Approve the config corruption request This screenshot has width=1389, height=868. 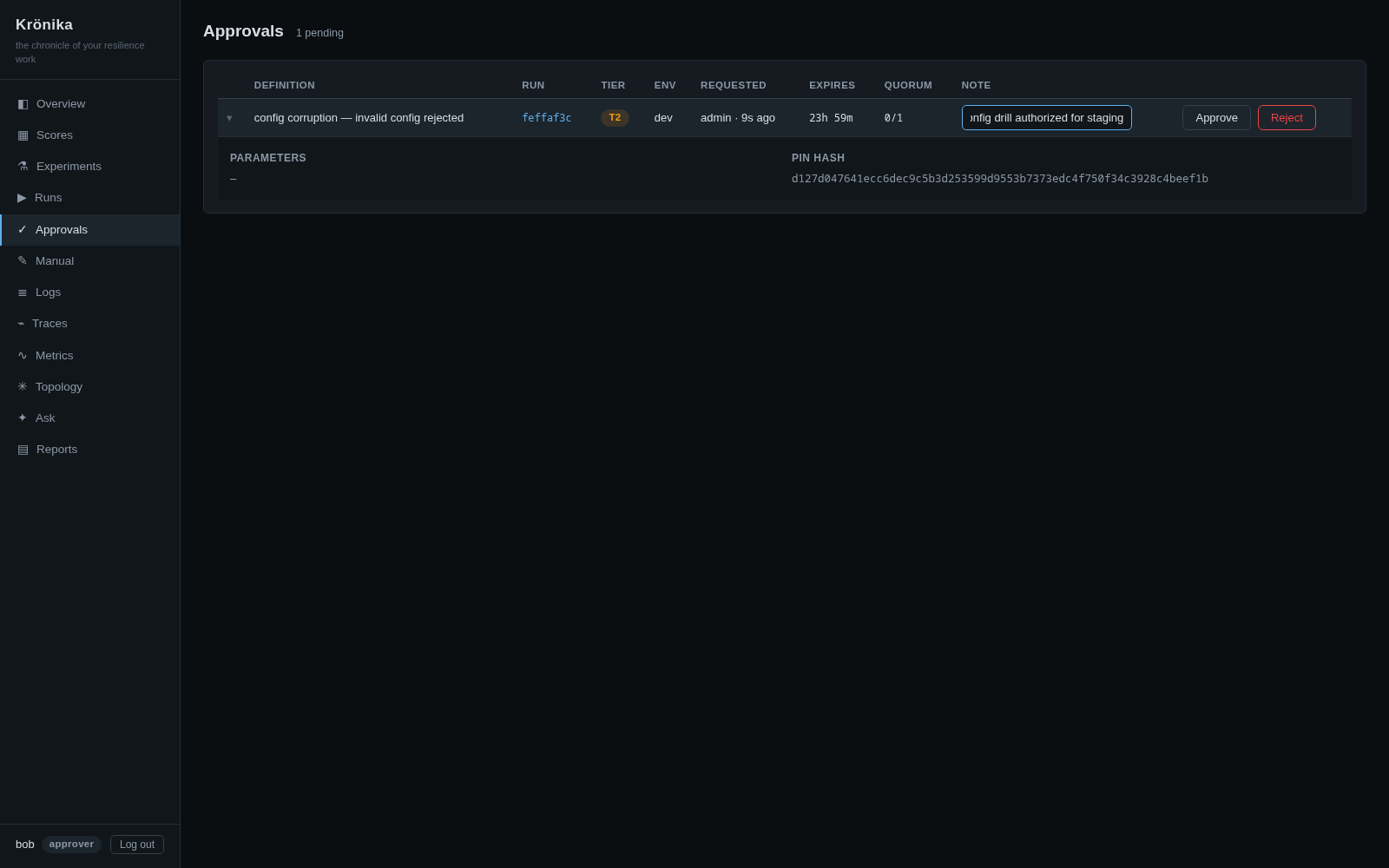1216,118
